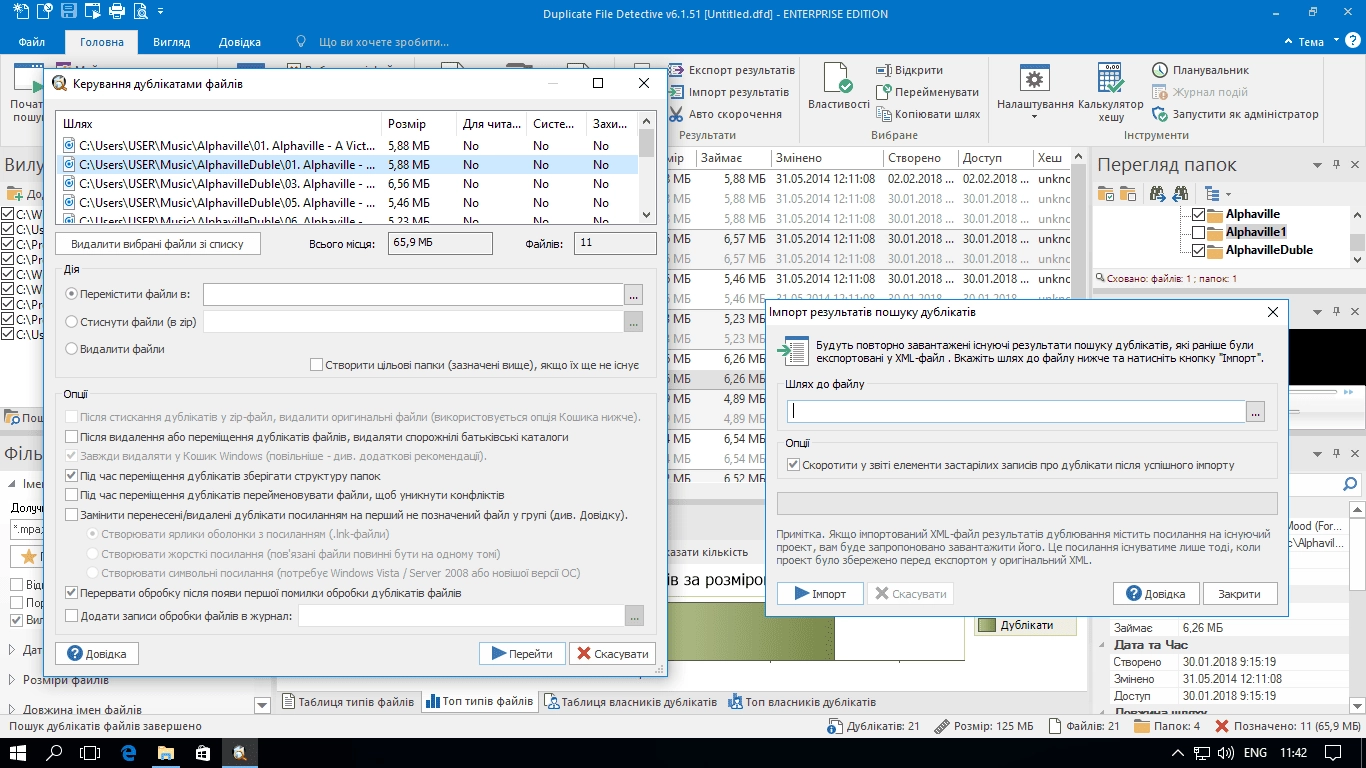This screenshot has height=768, width=1366.
Task: Click New Project icon in quick access toolbar
Action: click(x=19, y=13)
